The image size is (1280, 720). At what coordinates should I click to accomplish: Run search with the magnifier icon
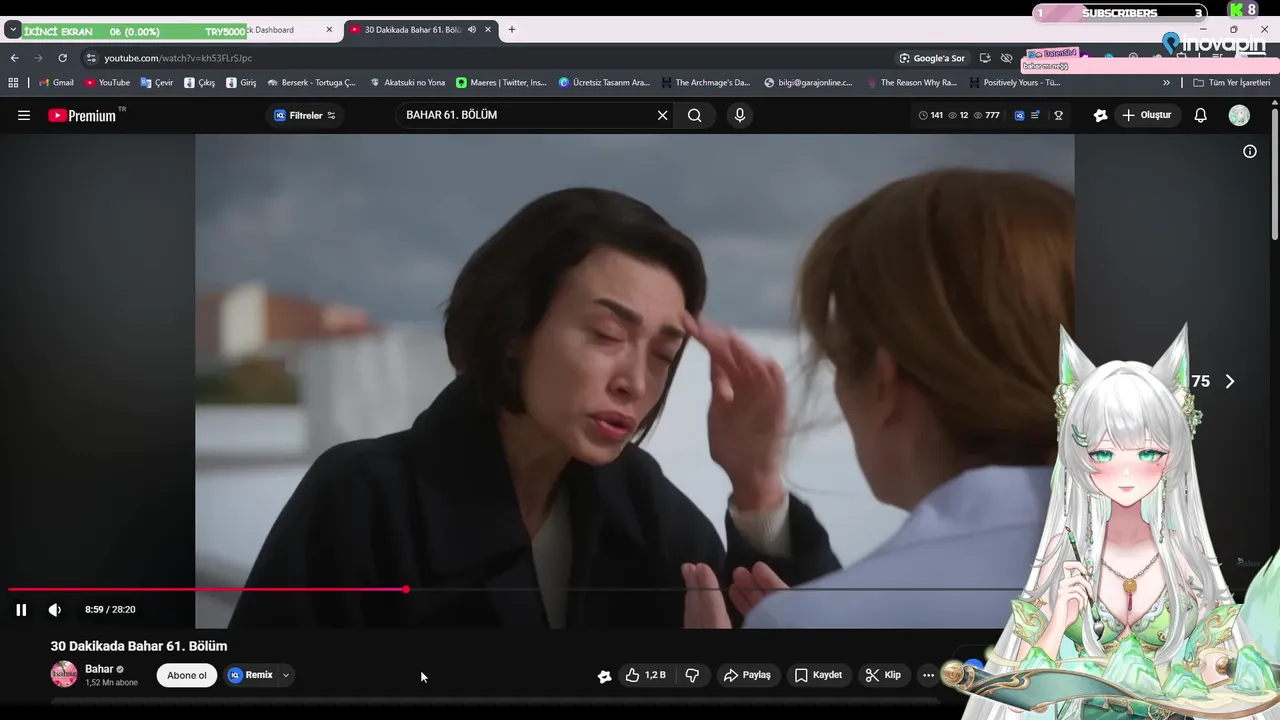(694, 115)
